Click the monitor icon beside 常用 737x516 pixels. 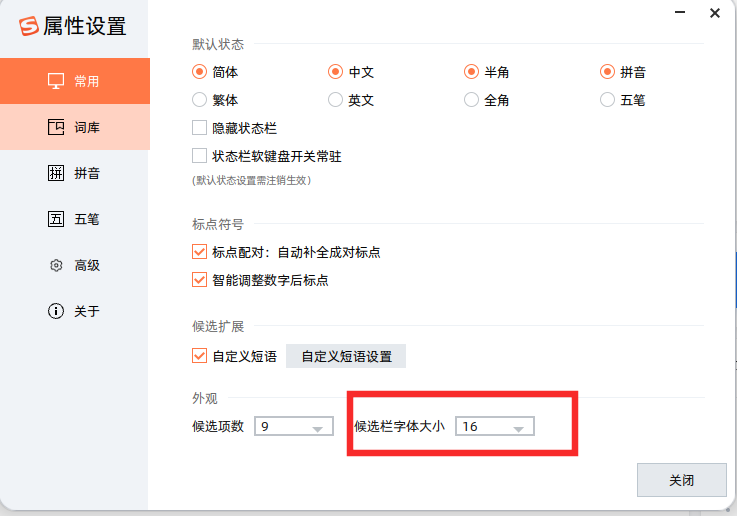pos(56,81)
